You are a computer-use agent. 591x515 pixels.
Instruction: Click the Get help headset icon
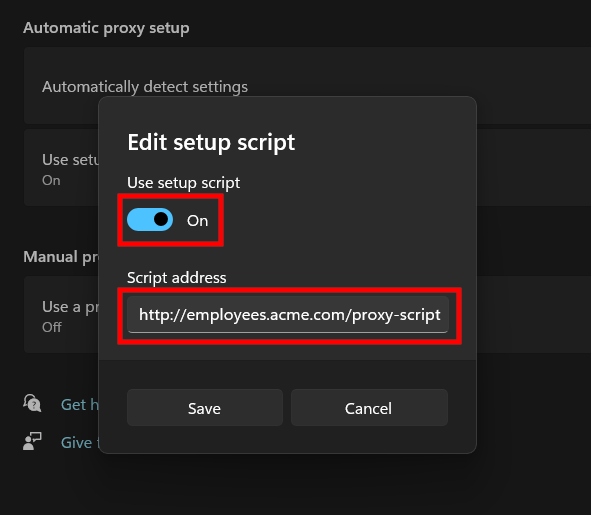click(x=32, y=403)
